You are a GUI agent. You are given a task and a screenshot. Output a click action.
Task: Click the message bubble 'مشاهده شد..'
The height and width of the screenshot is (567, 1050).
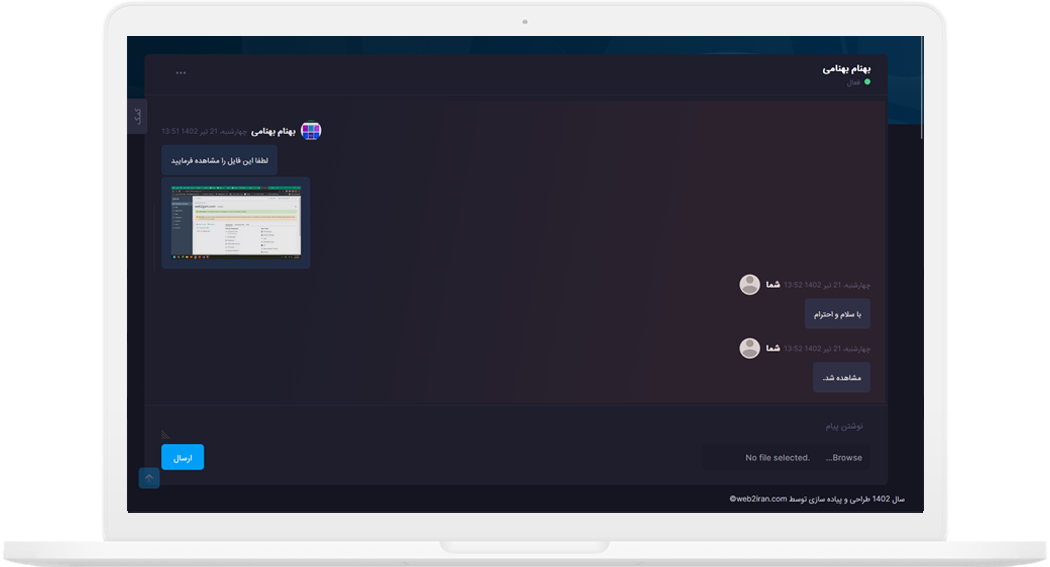(x=842, y=378)
